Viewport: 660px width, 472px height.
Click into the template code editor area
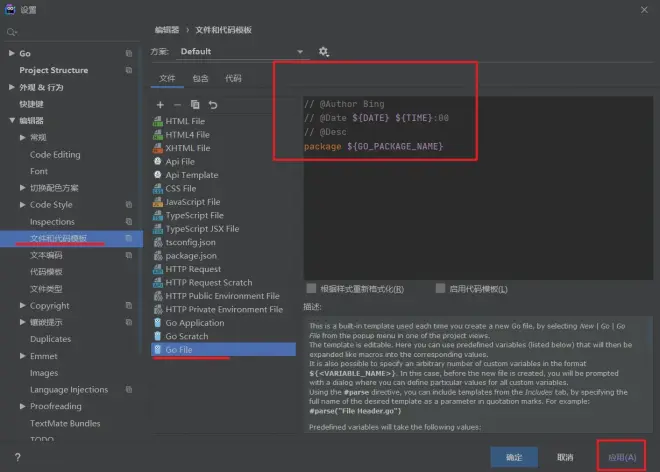(x=478, y=188)
